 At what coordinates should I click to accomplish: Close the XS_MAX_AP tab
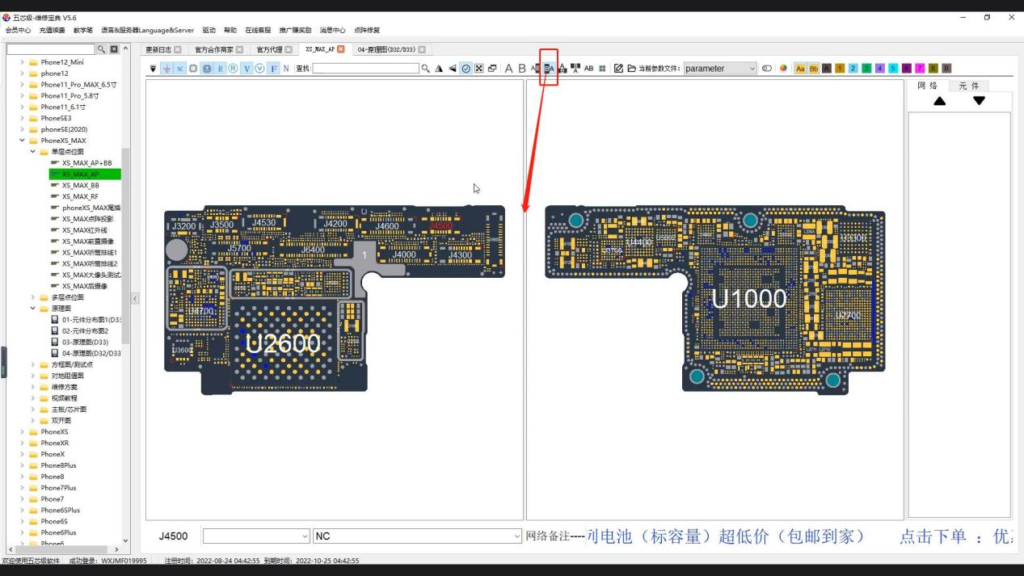341,49
